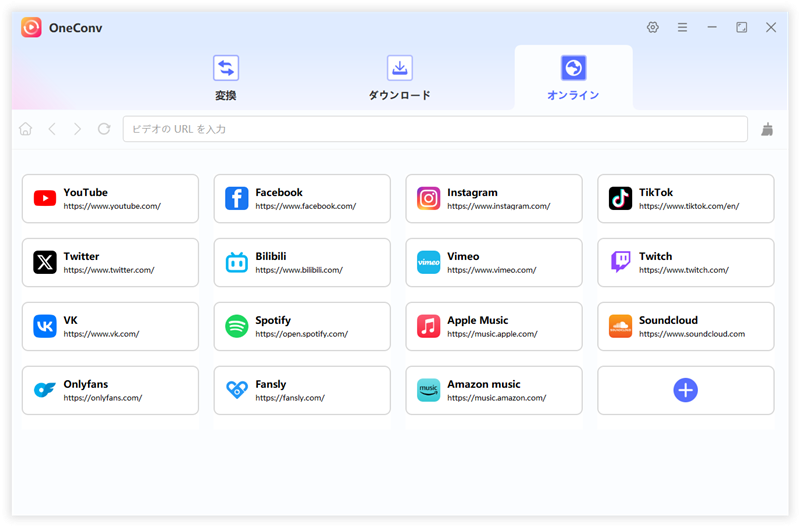
Task: Add a new site with plus button
Action: click(686, 390)
